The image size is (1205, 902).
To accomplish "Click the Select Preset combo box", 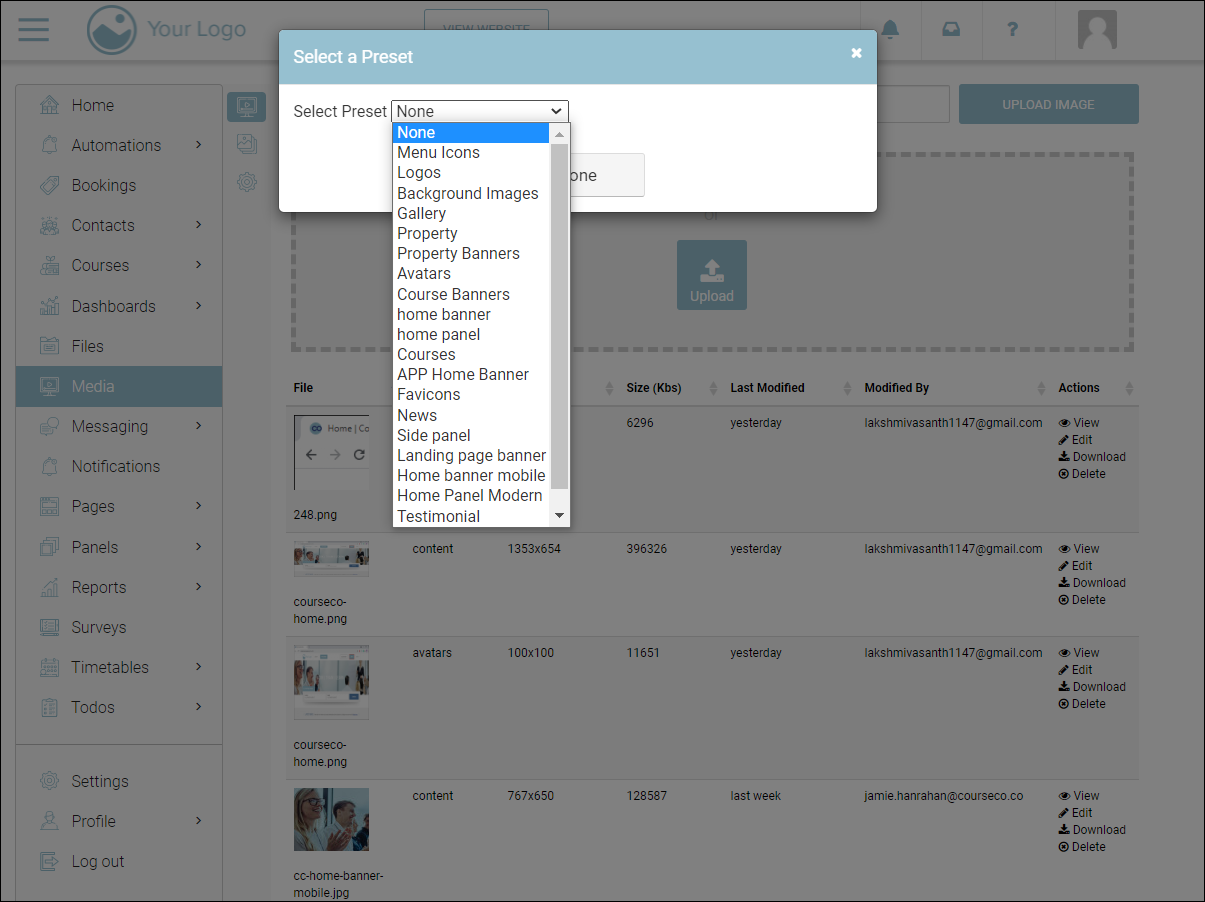I will tap(479, 111).
